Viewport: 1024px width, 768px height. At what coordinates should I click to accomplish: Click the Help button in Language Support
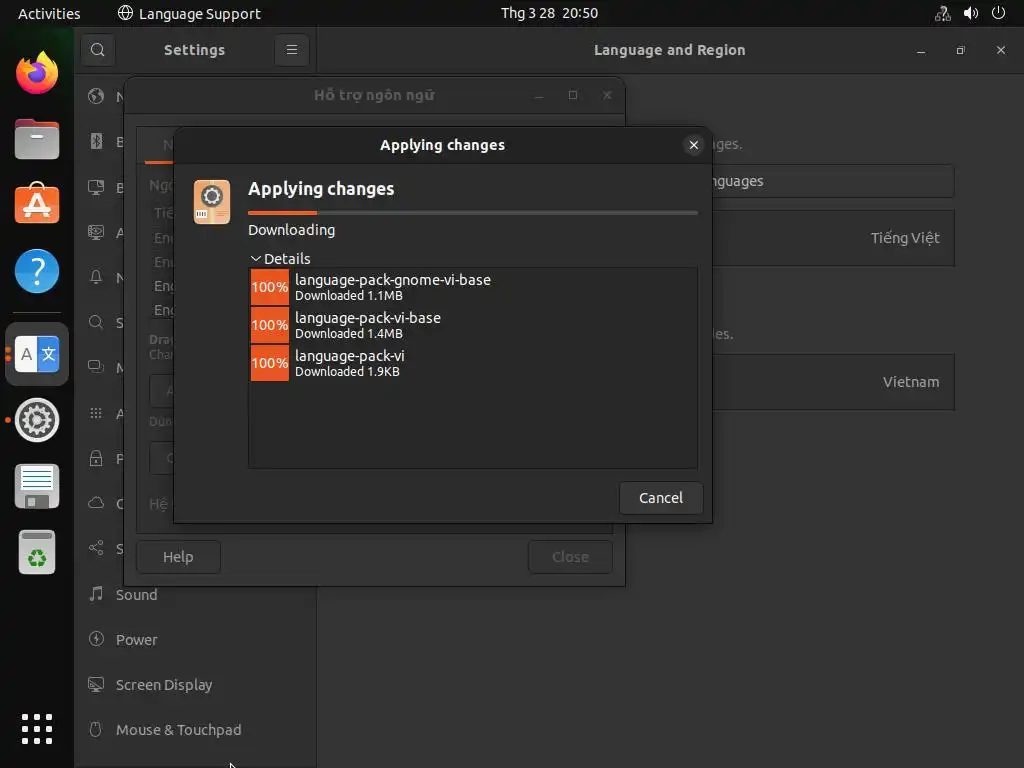point(178,557)
